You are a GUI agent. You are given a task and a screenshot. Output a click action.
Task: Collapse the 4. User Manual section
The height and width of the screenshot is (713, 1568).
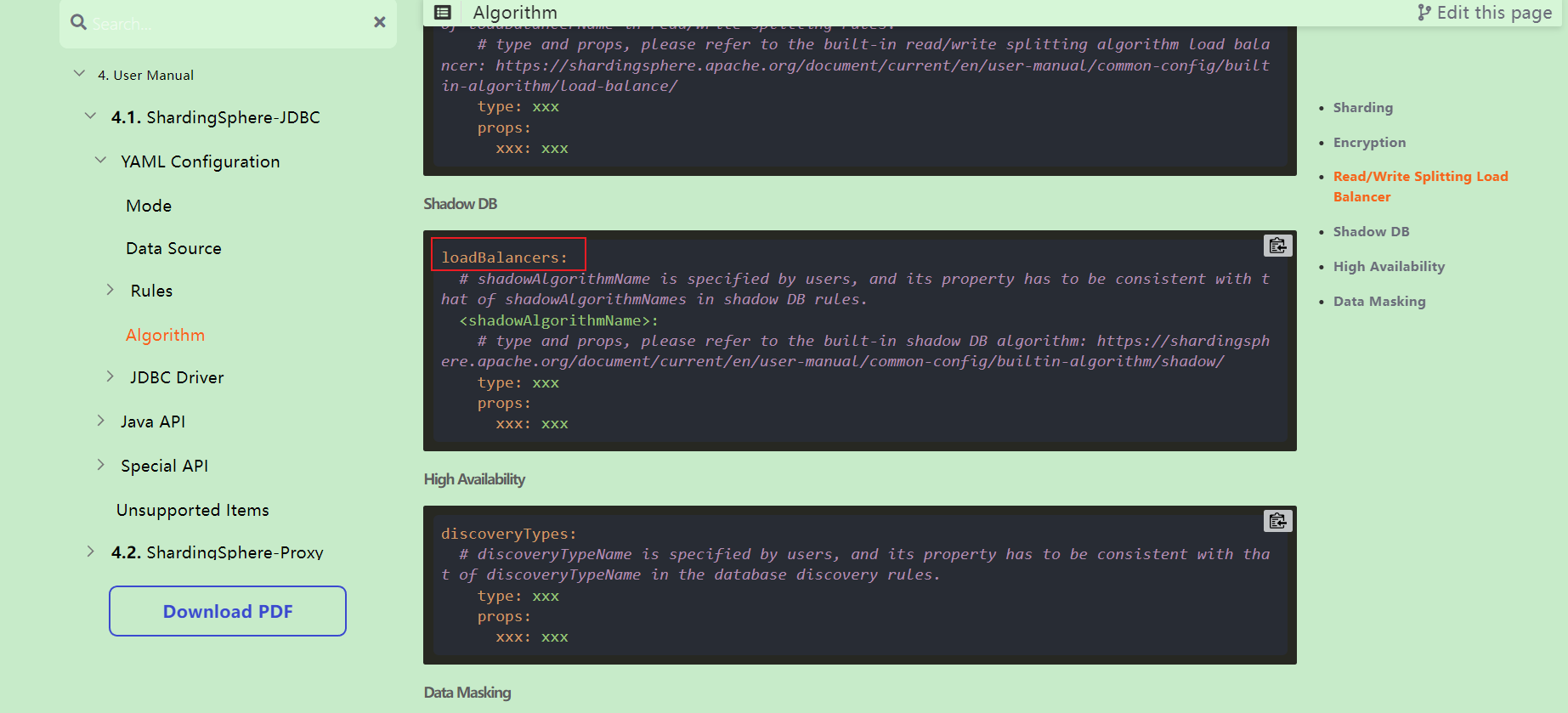coord(79,73)
